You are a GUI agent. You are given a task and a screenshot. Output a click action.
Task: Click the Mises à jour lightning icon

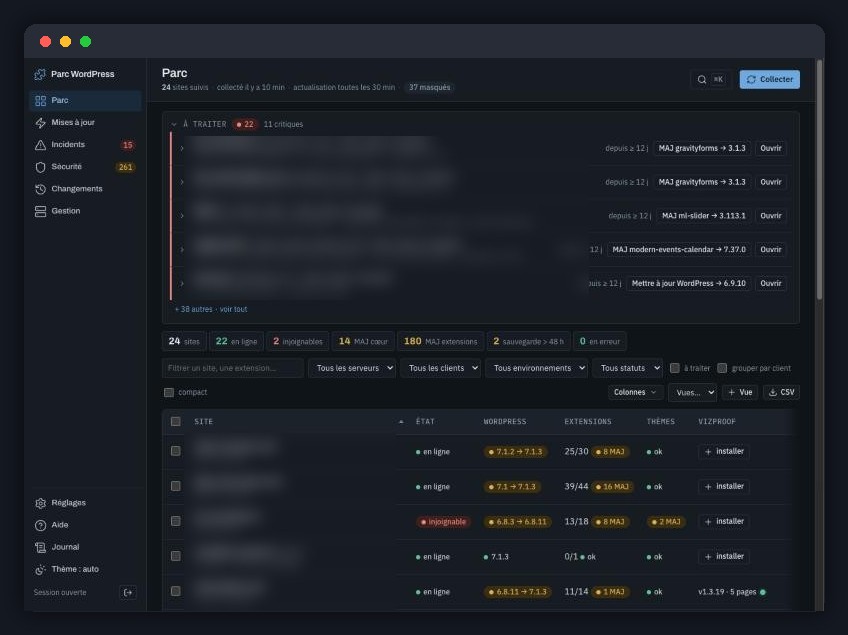click(41, 123)
